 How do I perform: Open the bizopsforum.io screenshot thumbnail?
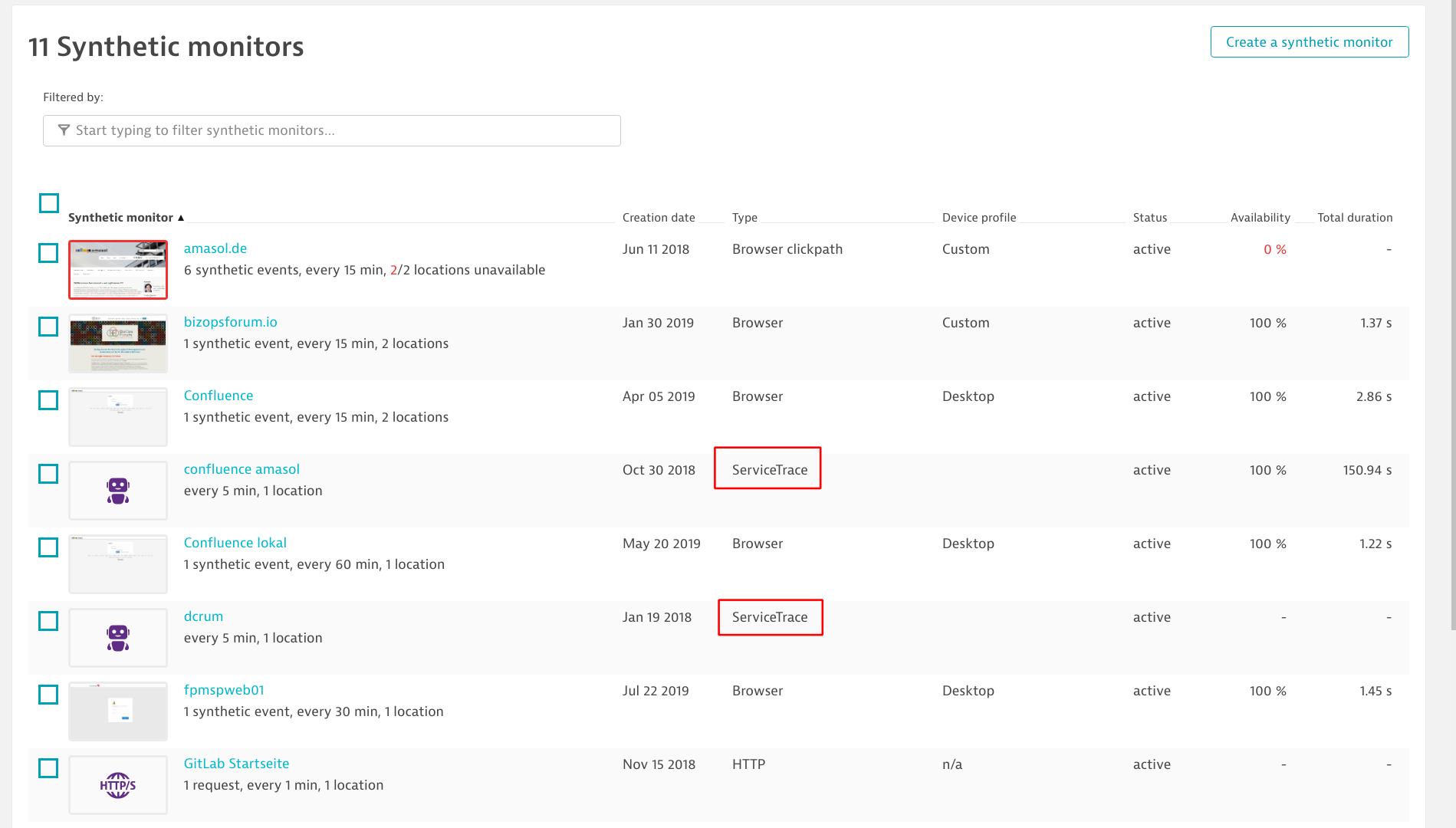point(118,343)
